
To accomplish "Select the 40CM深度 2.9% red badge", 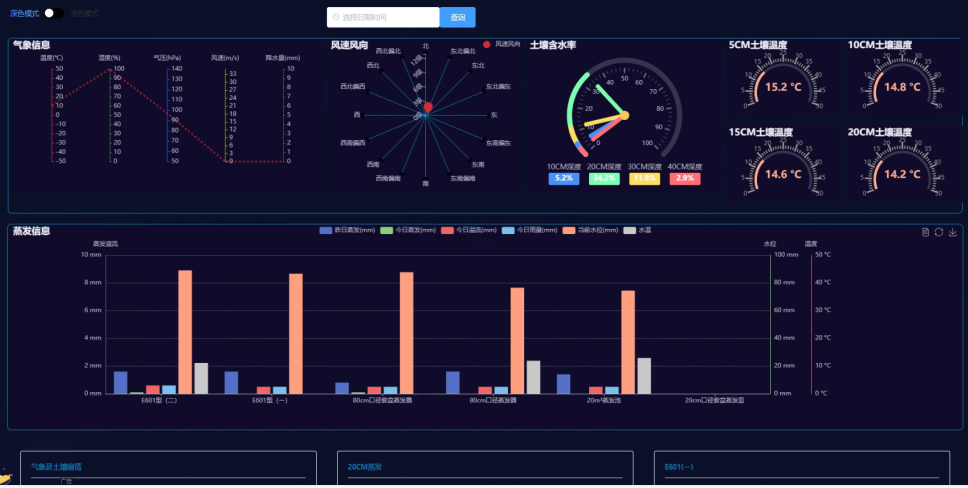I will tap(685, 178).
